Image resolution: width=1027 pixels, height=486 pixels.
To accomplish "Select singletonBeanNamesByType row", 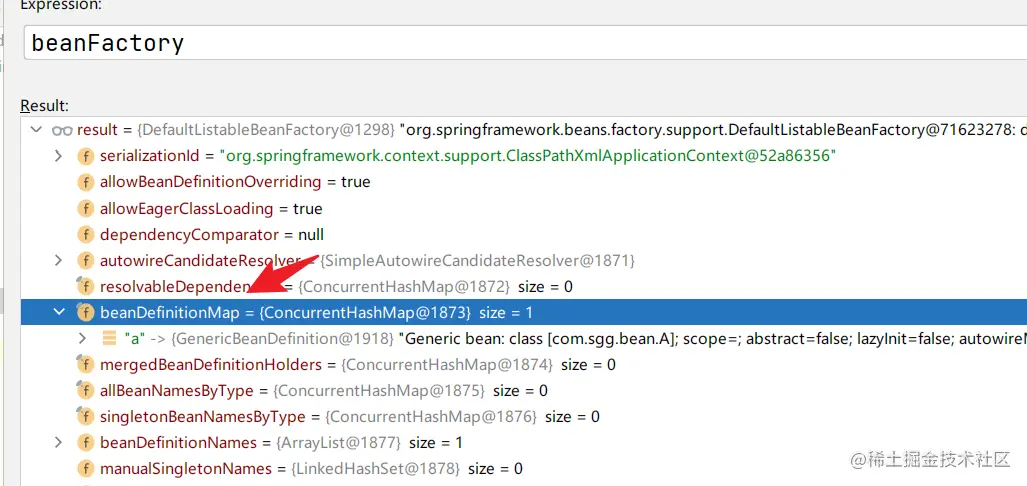I will (x=350, y=417).
